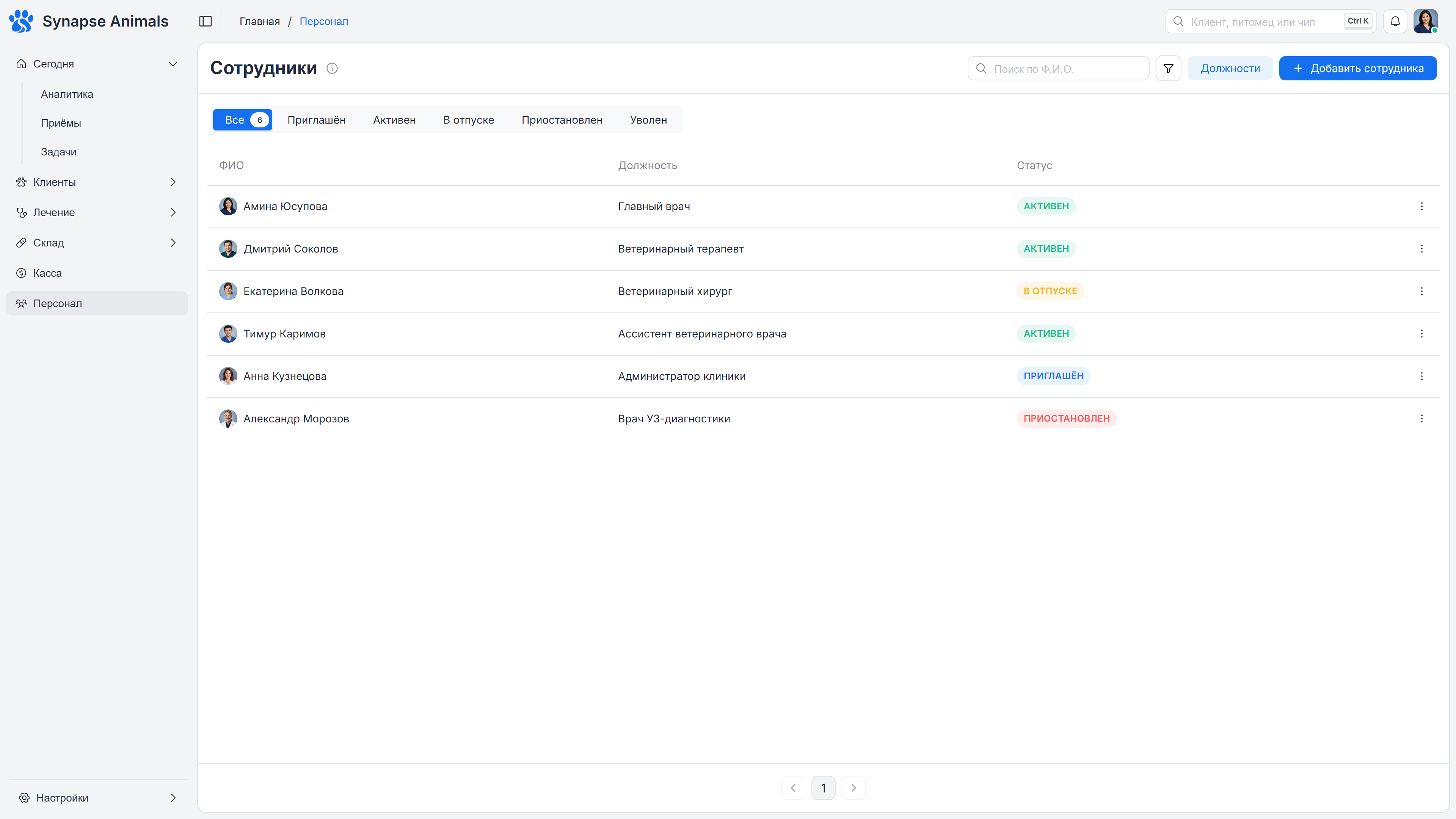Select Персонал in sidebar
This screenshot has width=1456, height=819.
[x=97, y=303]
